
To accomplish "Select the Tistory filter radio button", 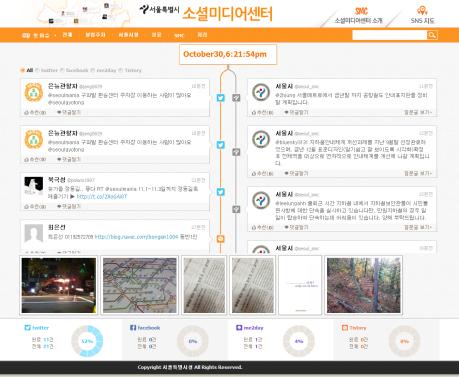I will click(121, 70).
